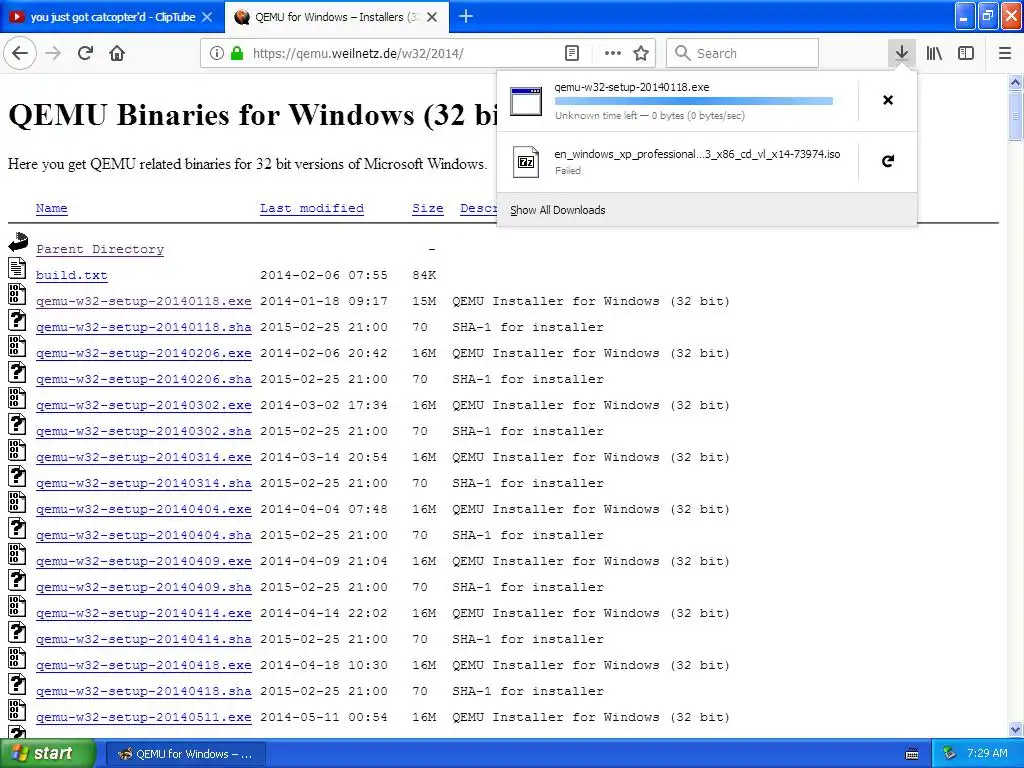1024x768 pixels.
Task: Click the build.txt text file icon
Action: coord(18,268)
